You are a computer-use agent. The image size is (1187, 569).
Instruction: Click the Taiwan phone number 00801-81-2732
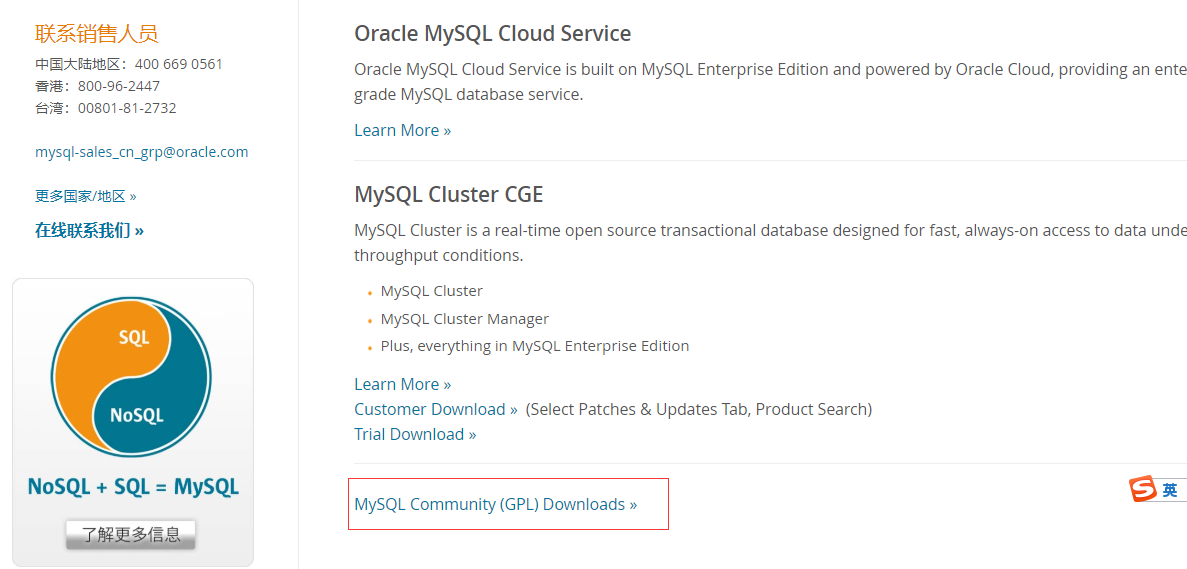[x=126, y=108]
